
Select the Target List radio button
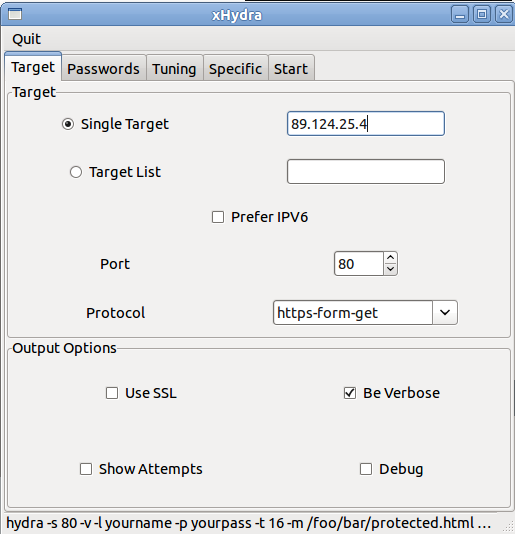pyautogui.click(x=76, y=172)
